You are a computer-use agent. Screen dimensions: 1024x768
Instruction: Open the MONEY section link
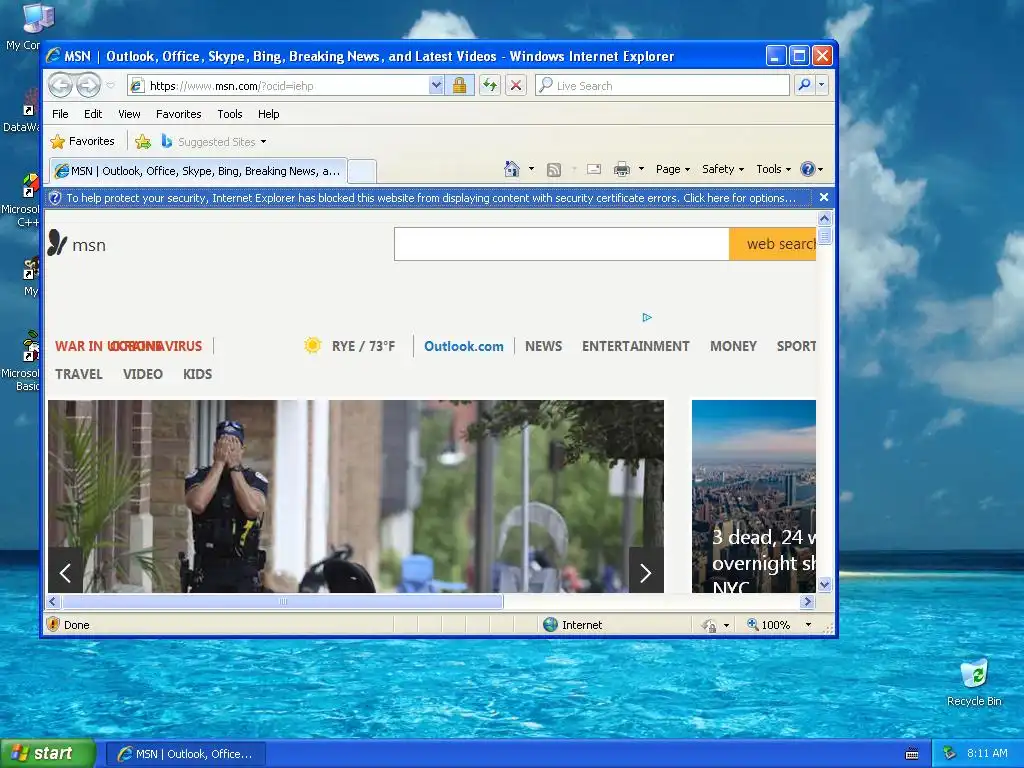coord(733,346)
